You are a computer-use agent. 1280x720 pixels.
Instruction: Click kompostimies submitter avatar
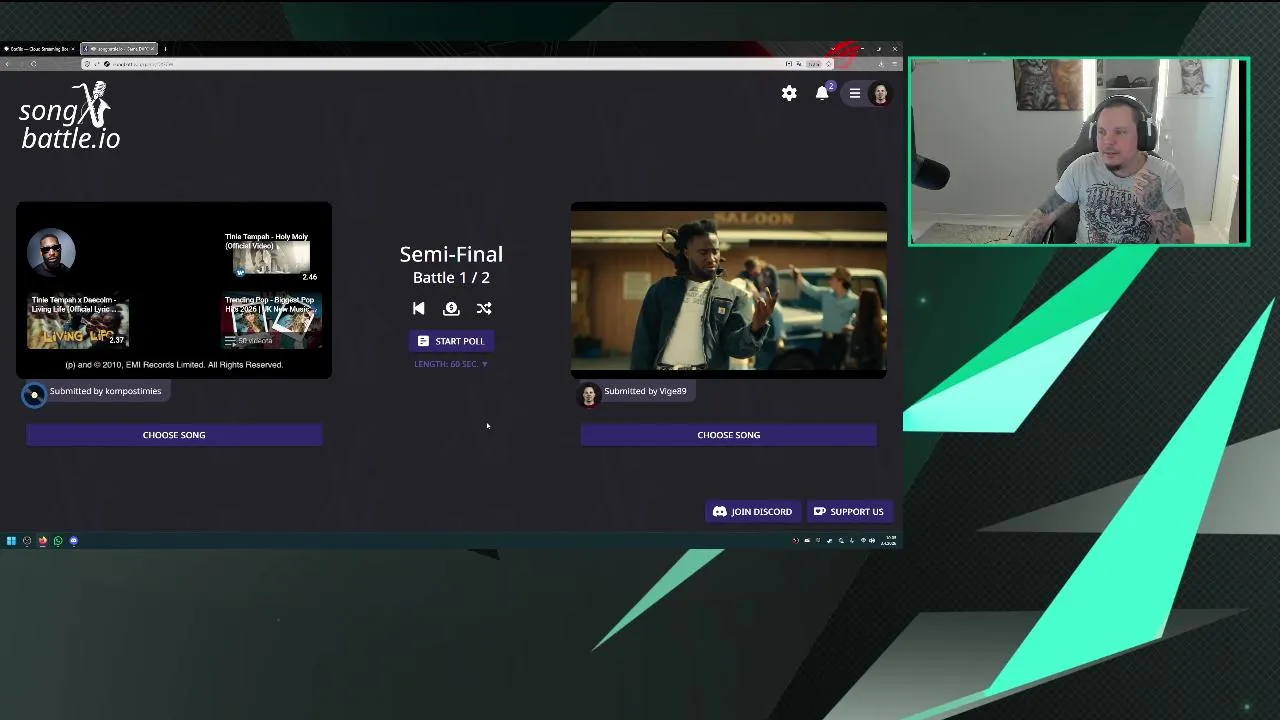pos(34,394)
